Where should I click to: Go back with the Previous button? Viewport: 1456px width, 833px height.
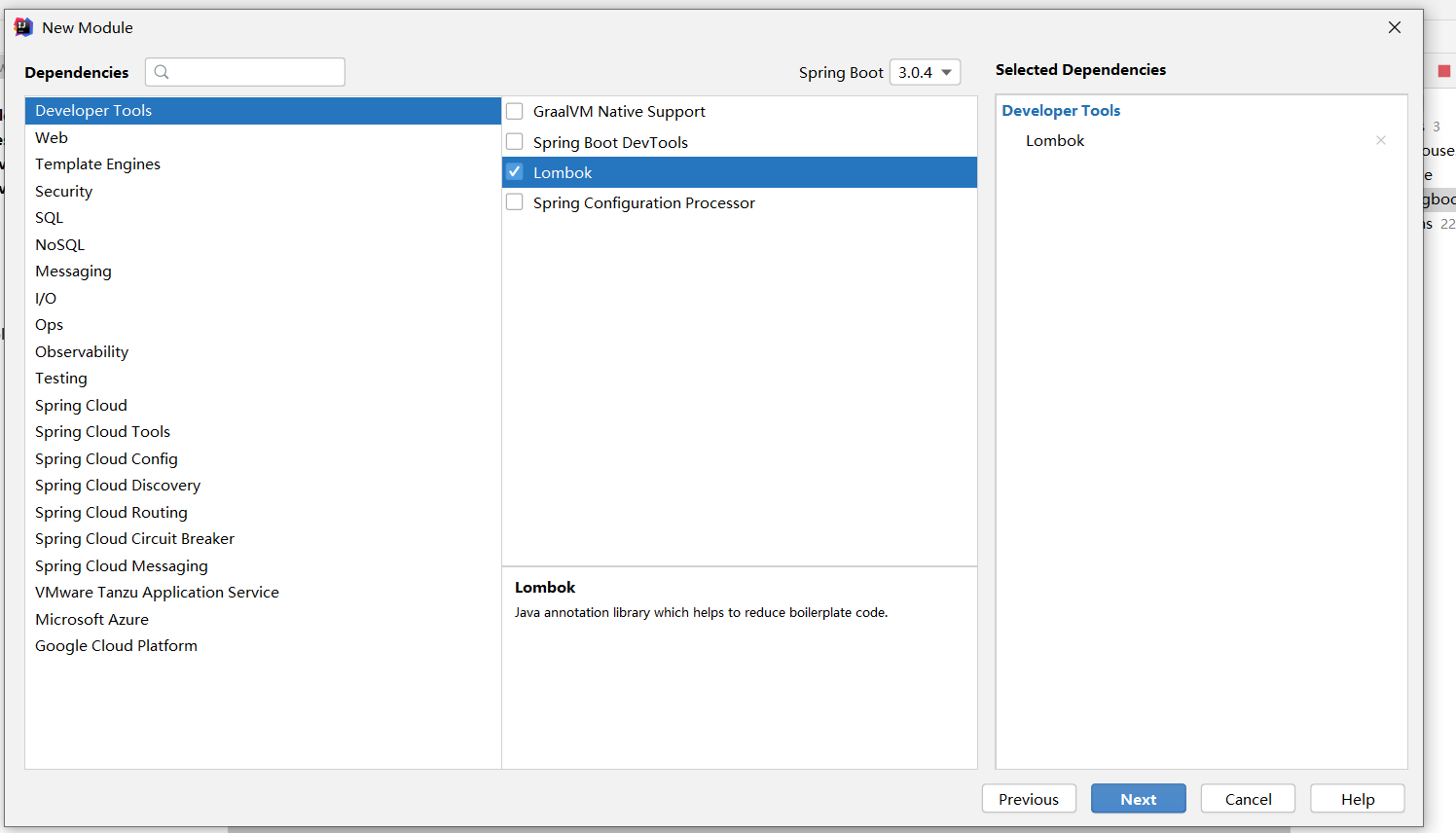[x=1028, y=799]
